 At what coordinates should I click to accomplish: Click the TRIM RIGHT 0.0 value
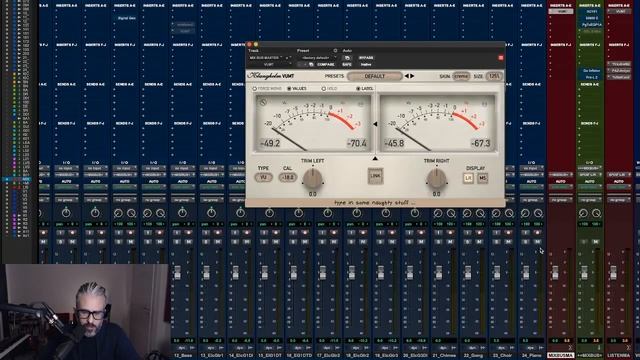click(436, 194)
